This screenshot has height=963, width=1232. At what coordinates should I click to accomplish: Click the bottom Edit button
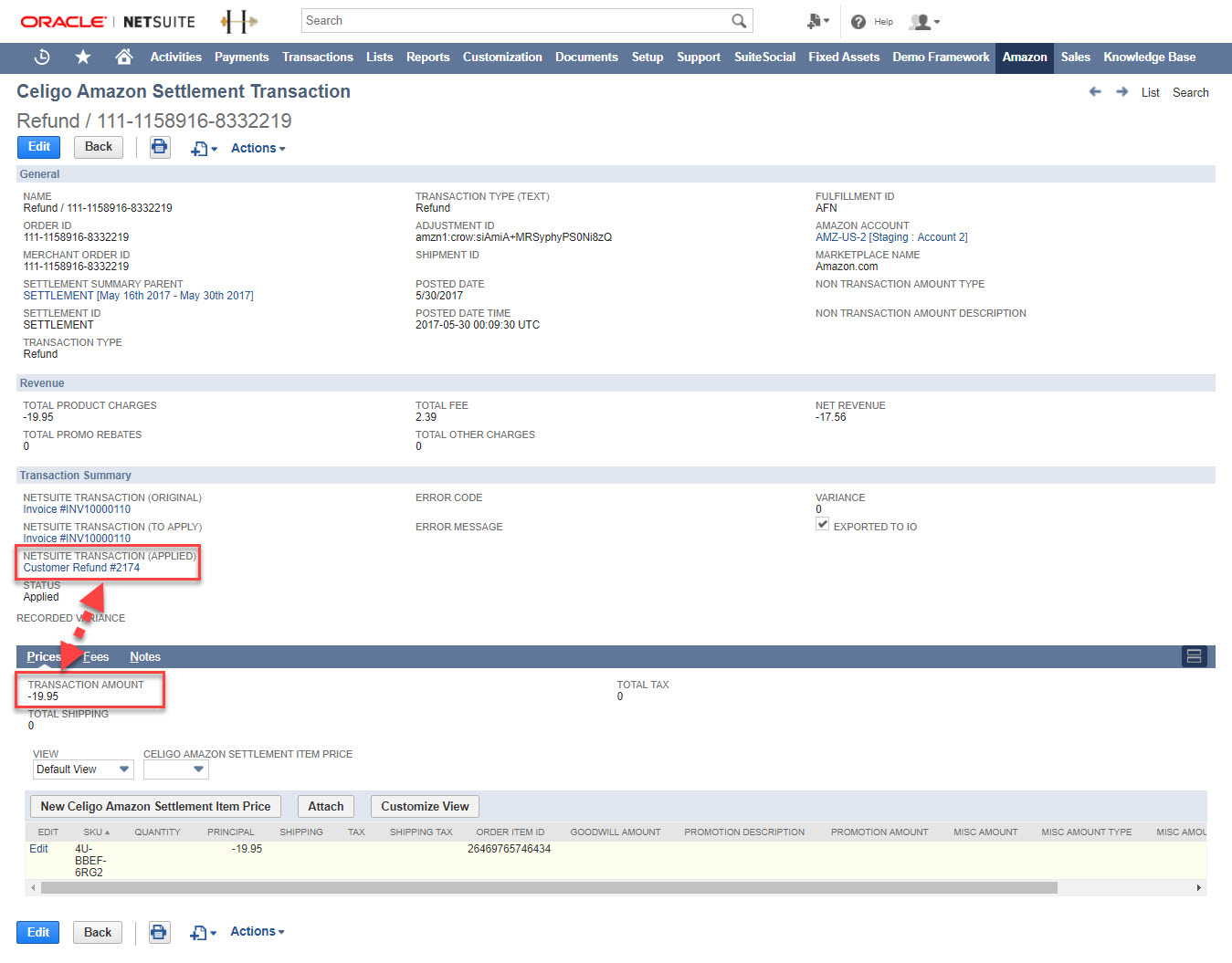tap(38, 932)
